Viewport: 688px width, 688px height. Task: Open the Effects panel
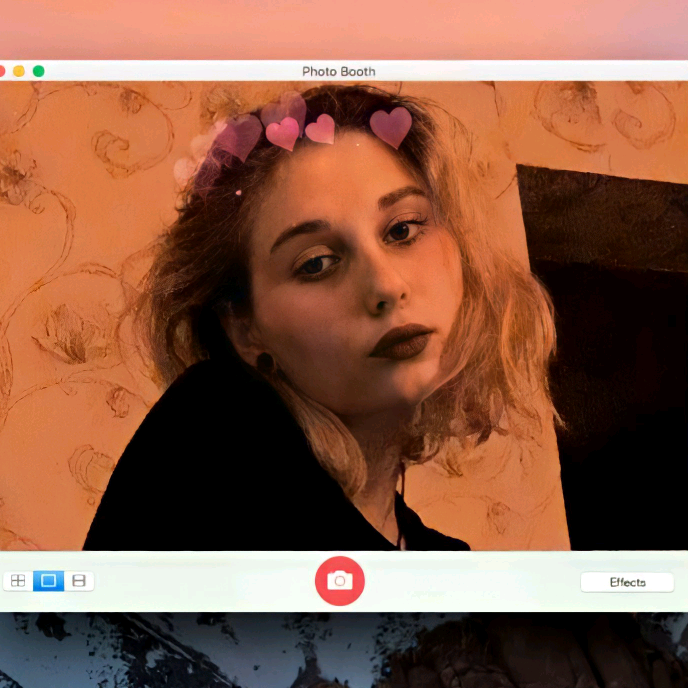coord(627,582)
